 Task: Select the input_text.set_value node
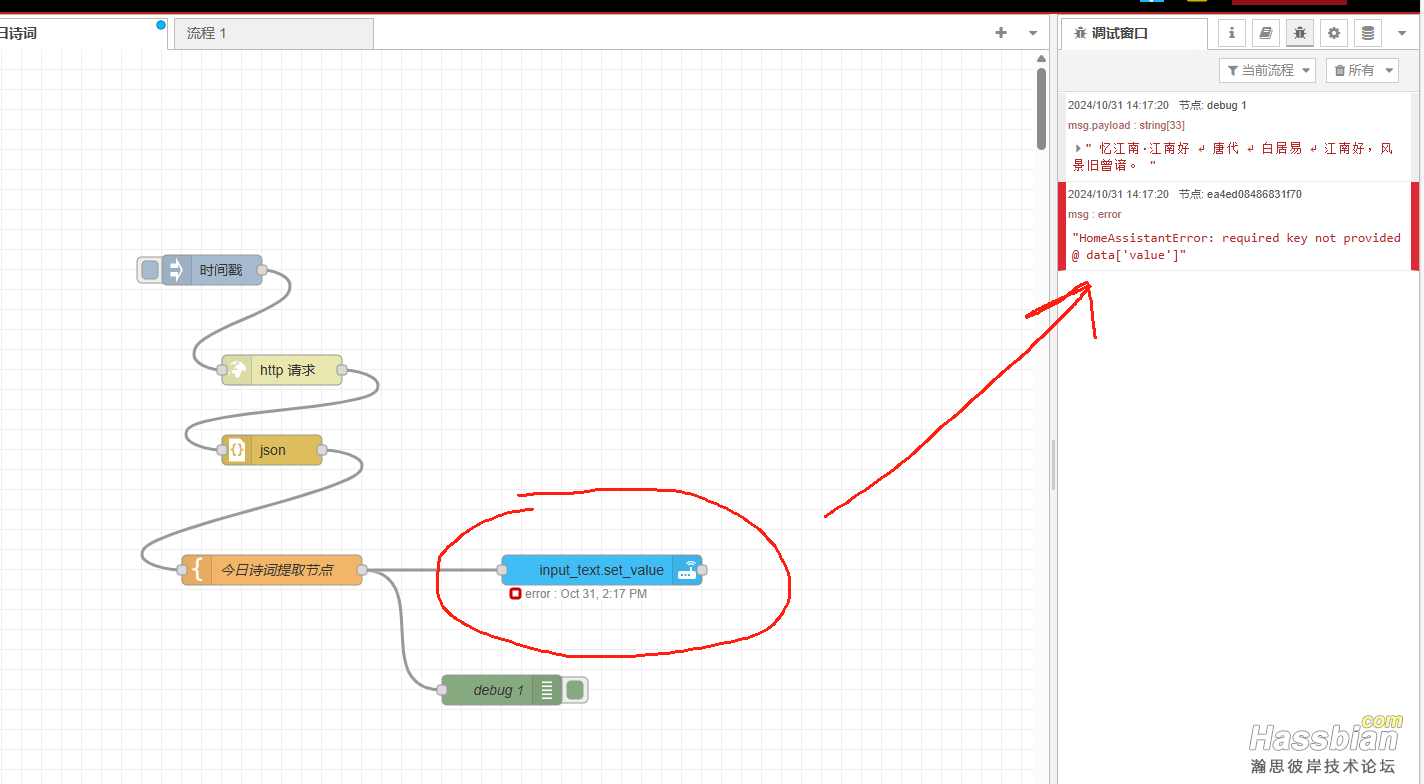(602, 570)
